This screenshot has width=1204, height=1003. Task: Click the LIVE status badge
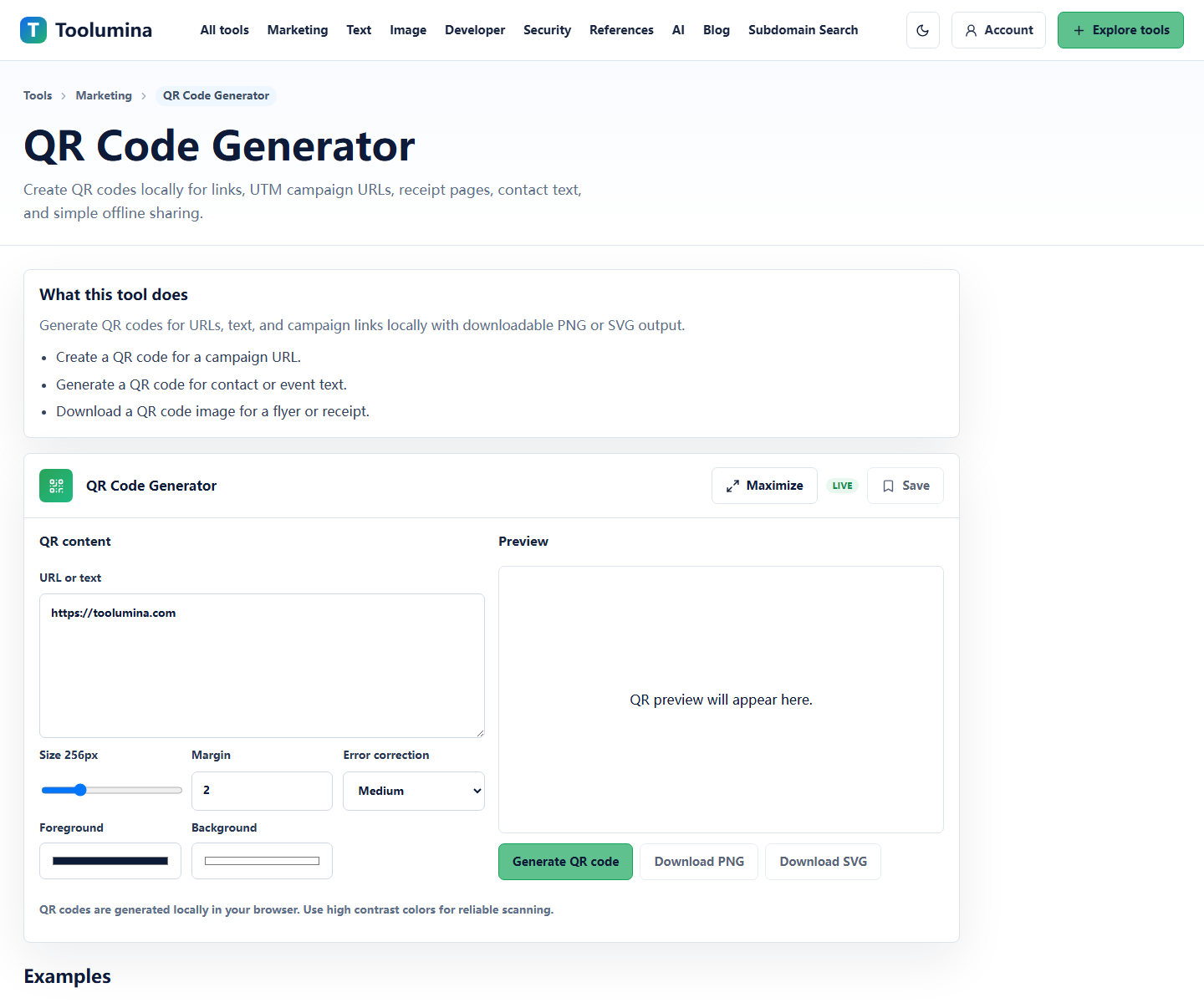[842, 486]
